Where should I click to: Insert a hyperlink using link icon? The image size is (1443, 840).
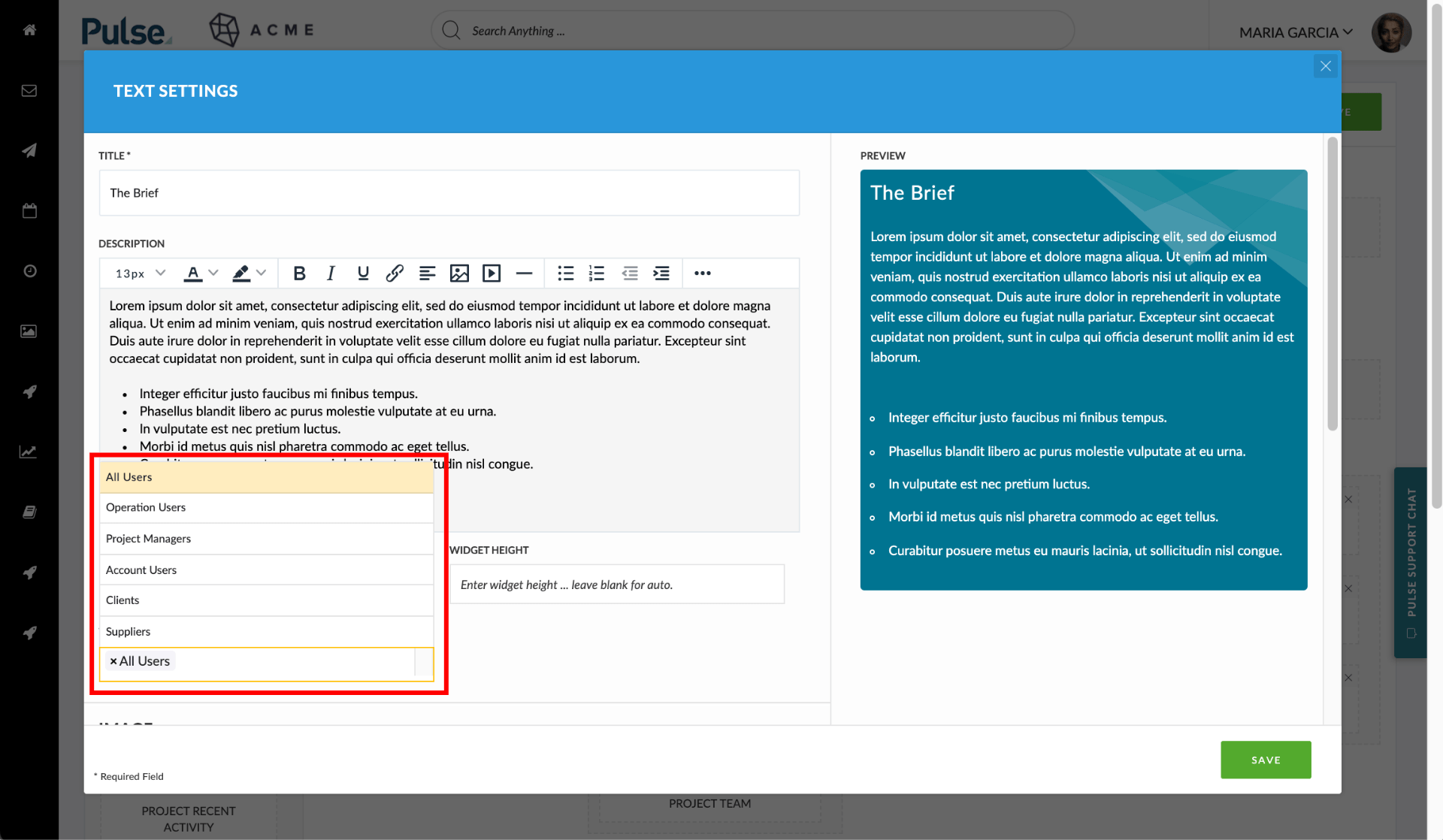point(395,273)
